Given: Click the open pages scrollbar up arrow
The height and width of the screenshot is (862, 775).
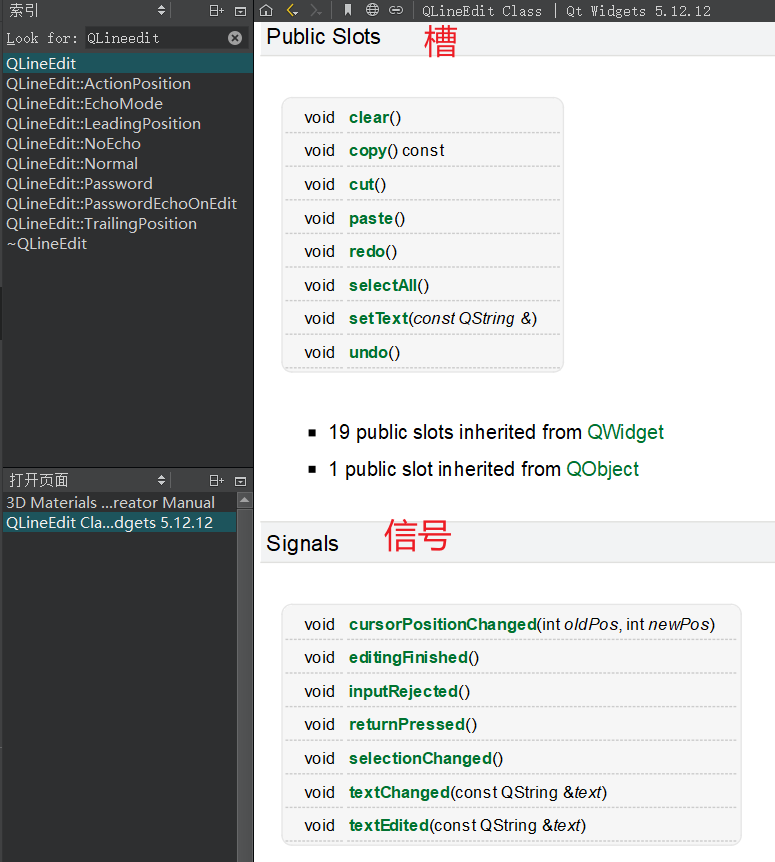Looking at the screenshot, I should 245,500.
